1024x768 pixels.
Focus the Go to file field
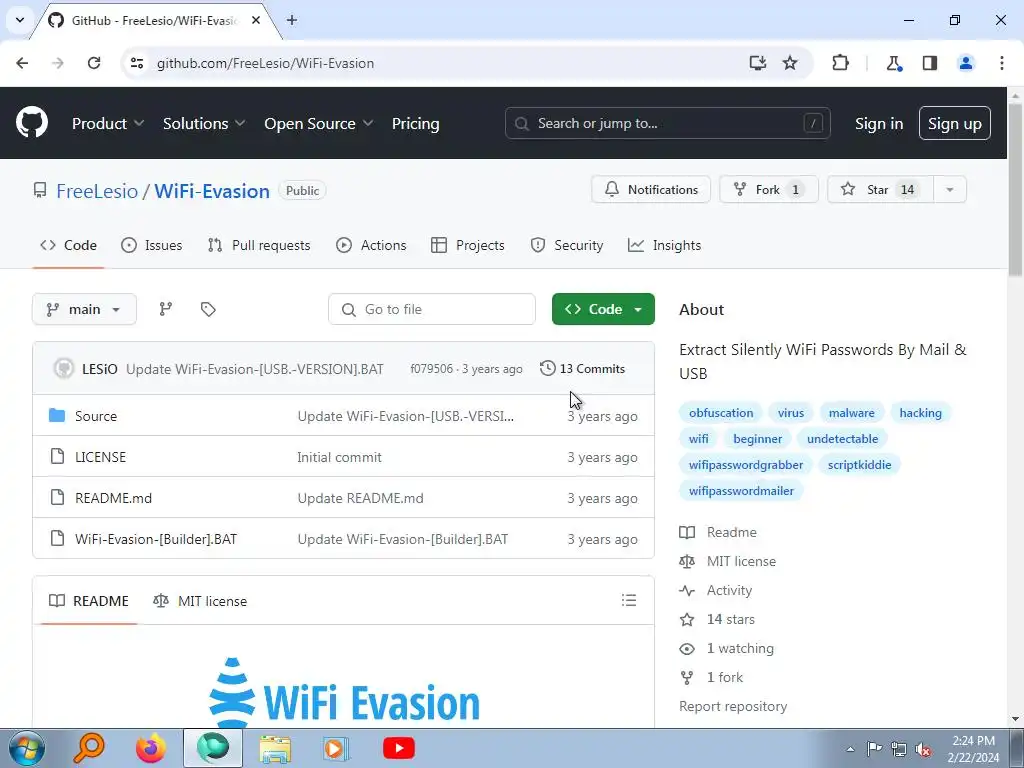coord(432,310)
